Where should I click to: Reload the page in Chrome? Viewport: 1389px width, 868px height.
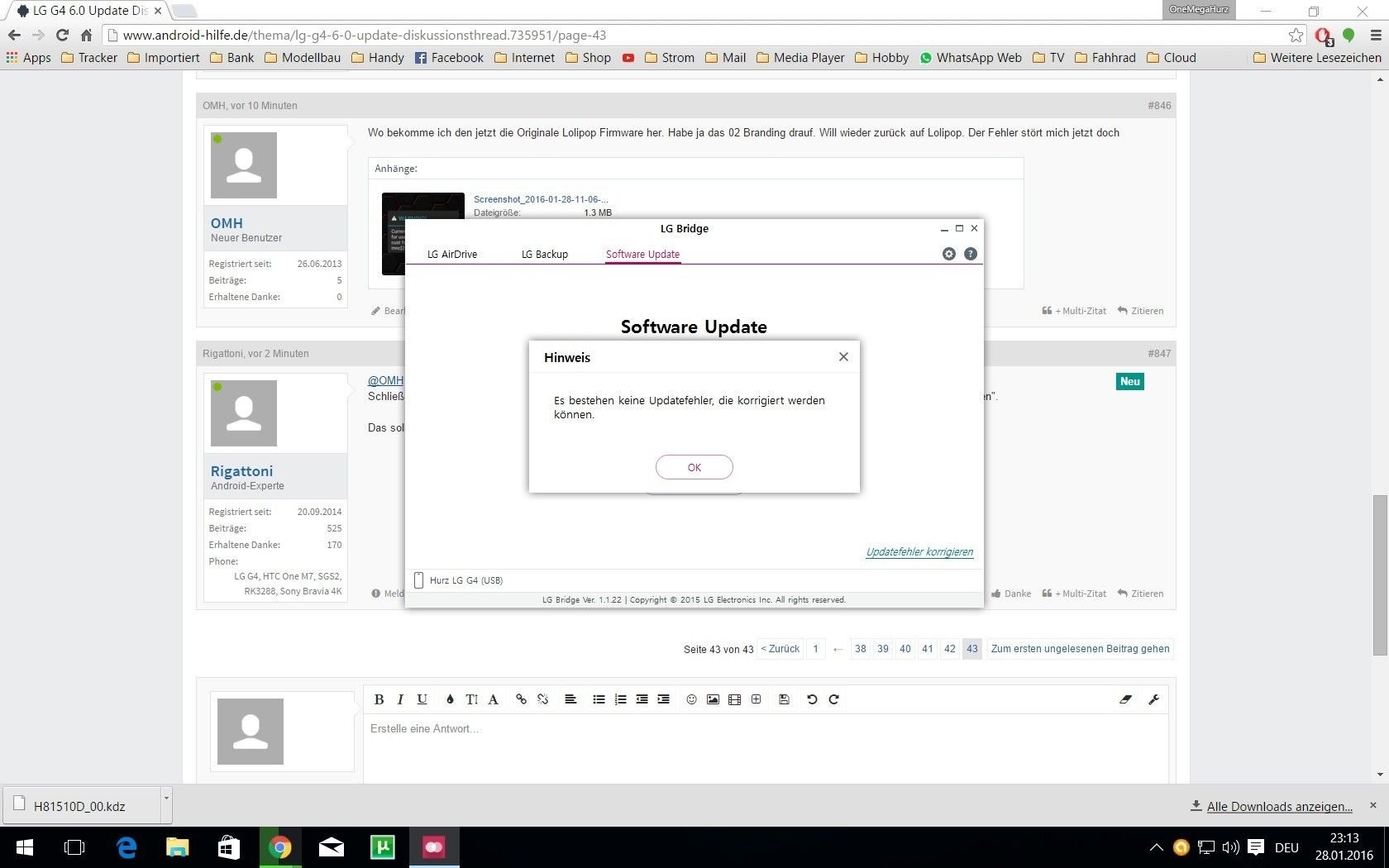(62, 36)
